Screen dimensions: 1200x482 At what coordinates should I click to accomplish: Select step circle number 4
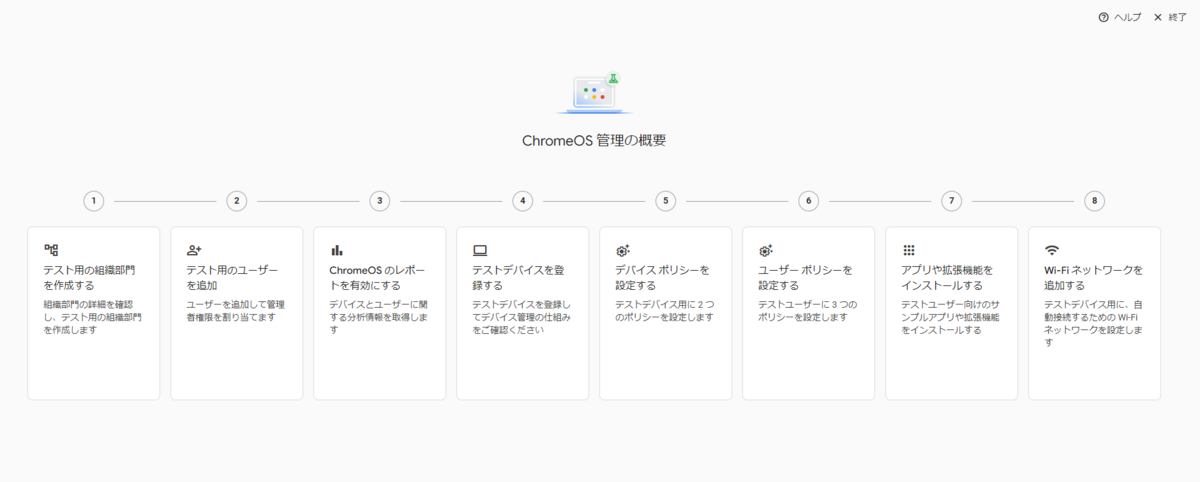pyautogui.click(x=523, y=201)
